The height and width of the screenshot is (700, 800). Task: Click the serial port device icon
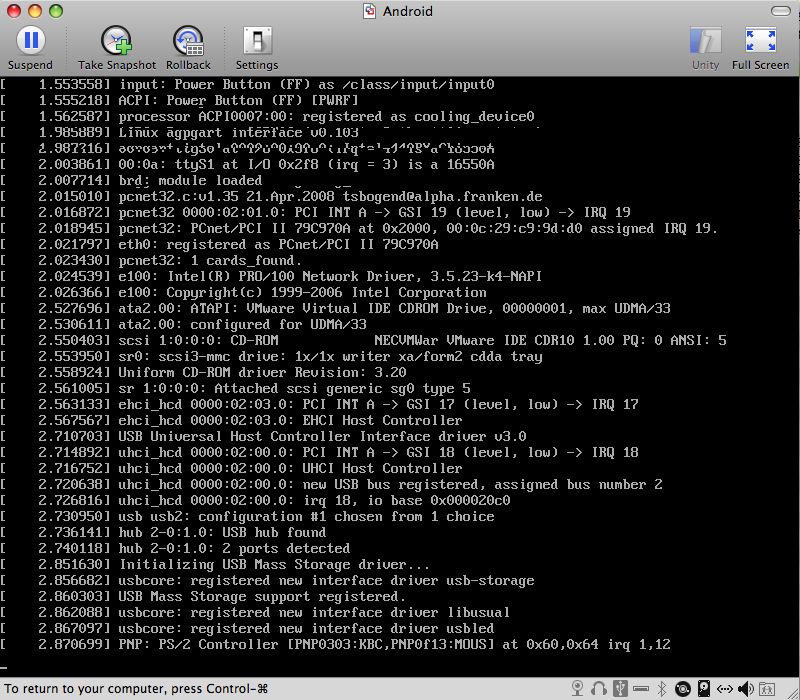pos(641,689)
